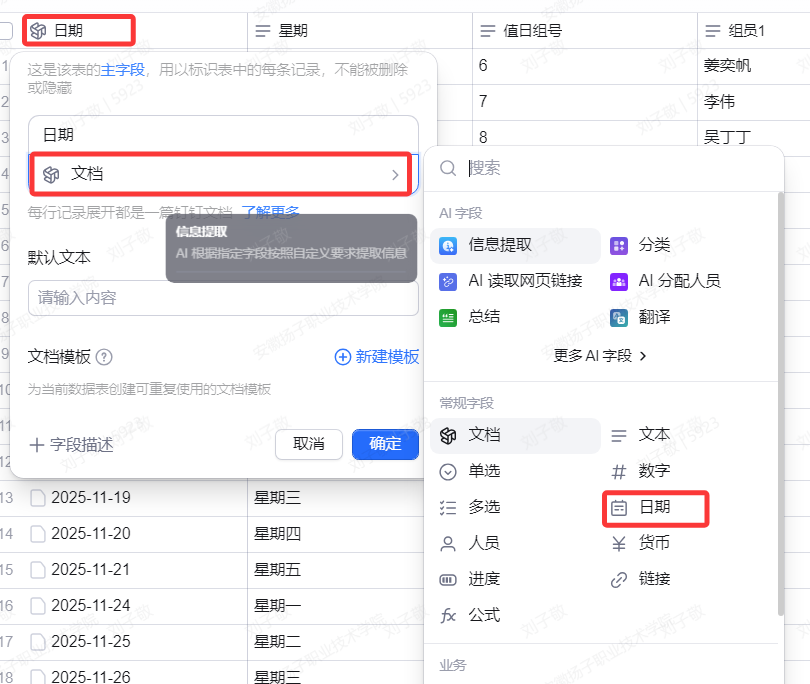Click the AI 分配人员 icon

[x=618, y=282]
